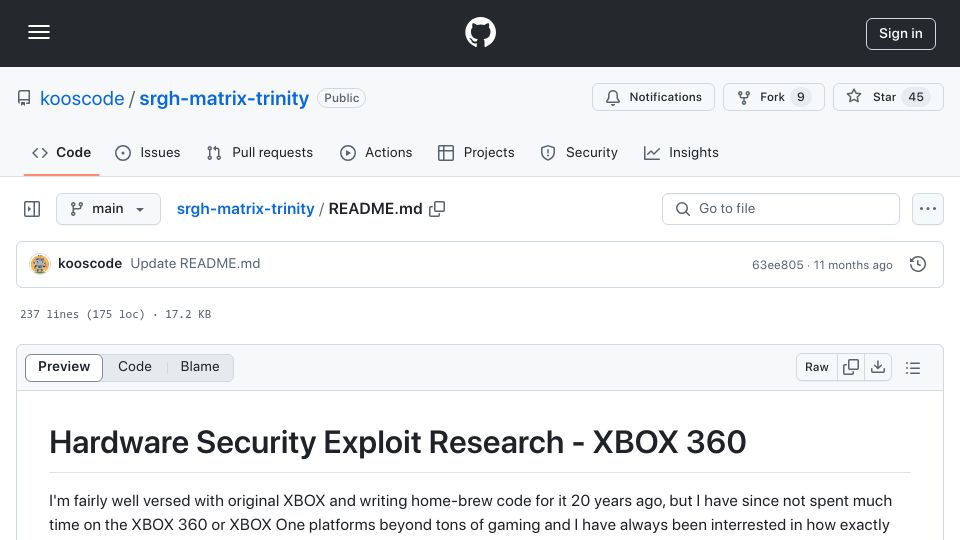The height and width of the screenshot is (540, 960).
Task: Open the Update README.md commit message
Action: pos(195,263)
